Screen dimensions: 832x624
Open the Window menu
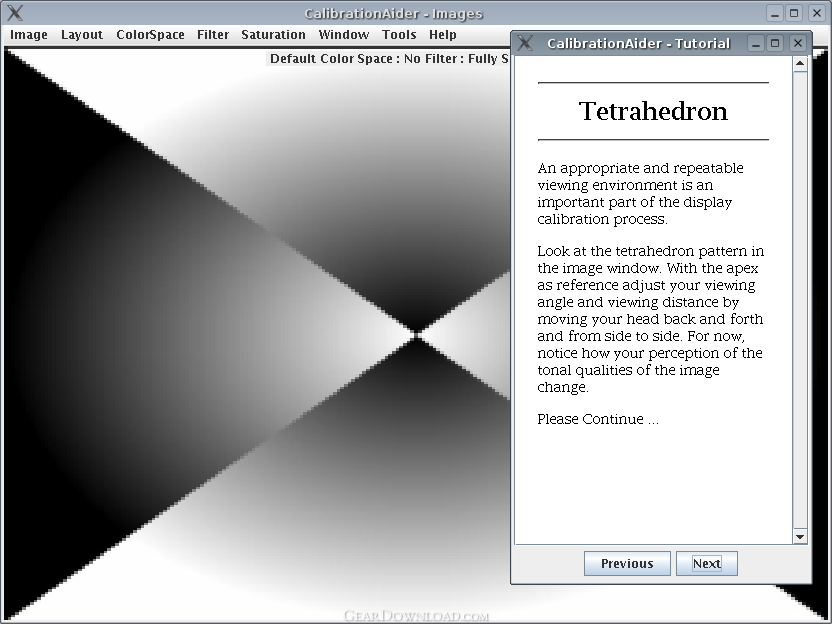344,34
